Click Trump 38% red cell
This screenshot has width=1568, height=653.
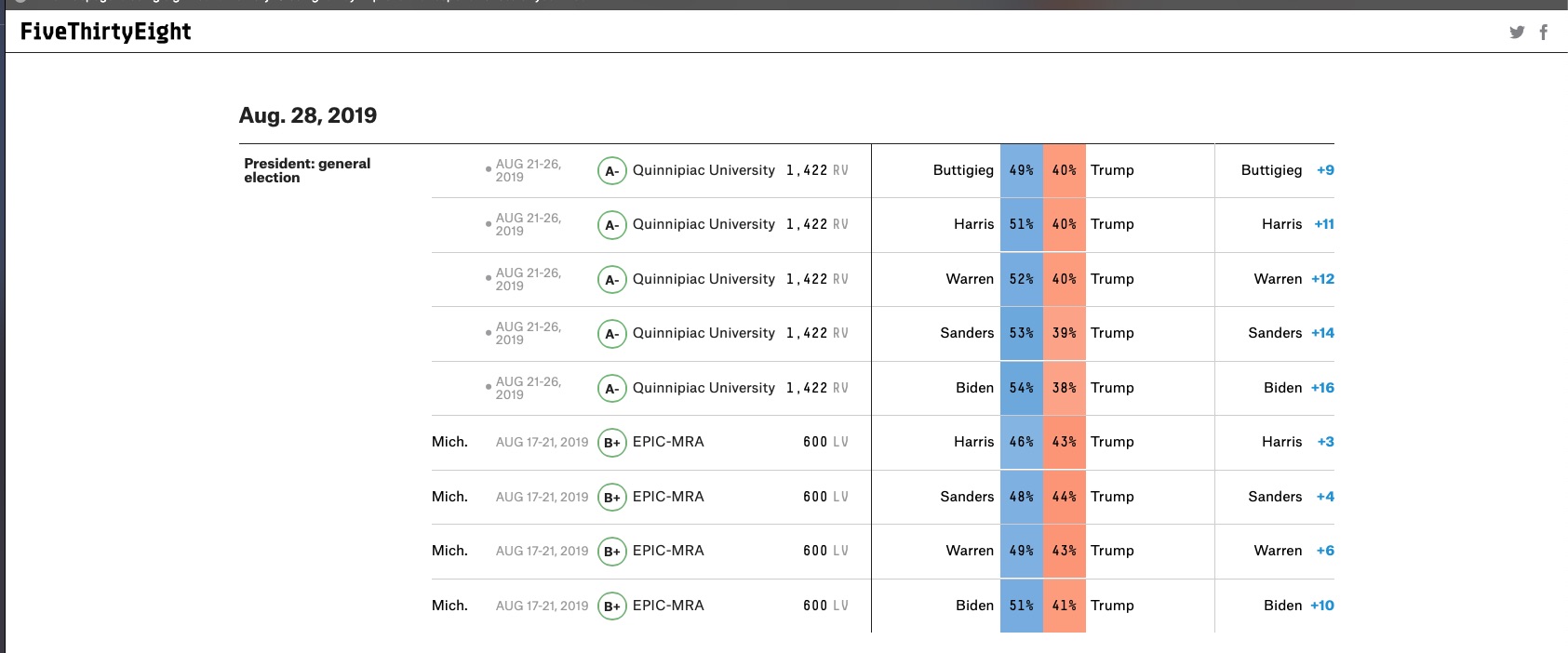point(1065,388)
